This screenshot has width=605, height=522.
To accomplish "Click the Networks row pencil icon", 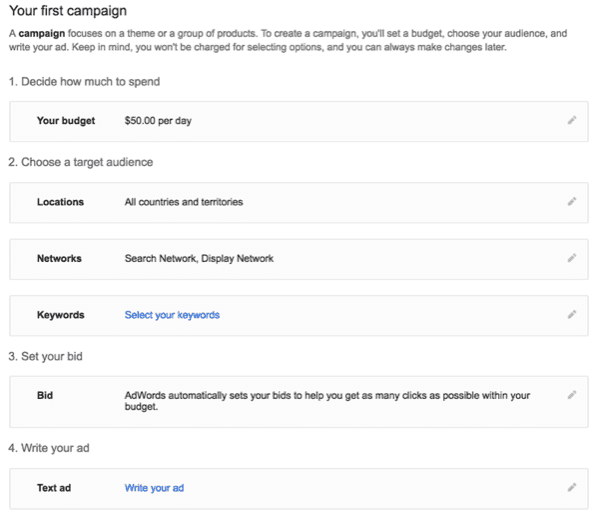I will (572, 258).
